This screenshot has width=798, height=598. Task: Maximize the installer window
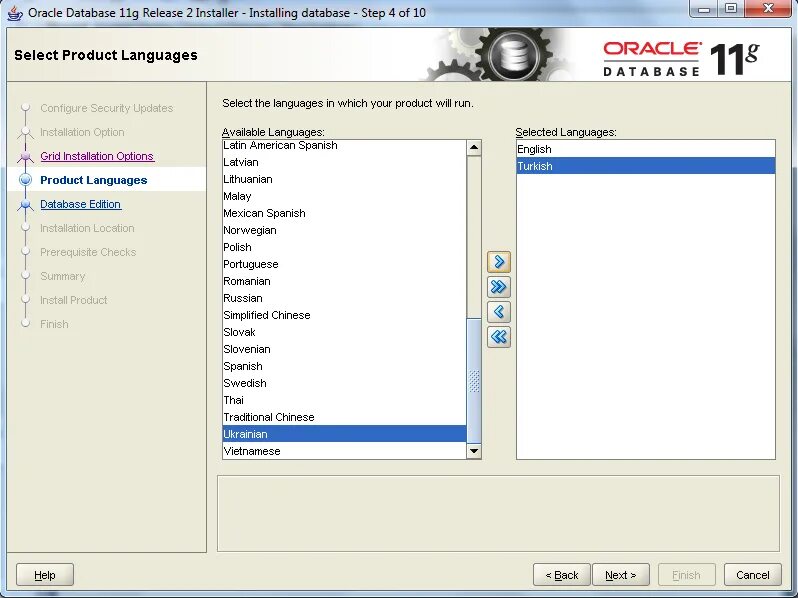click(x=731, y=9)
